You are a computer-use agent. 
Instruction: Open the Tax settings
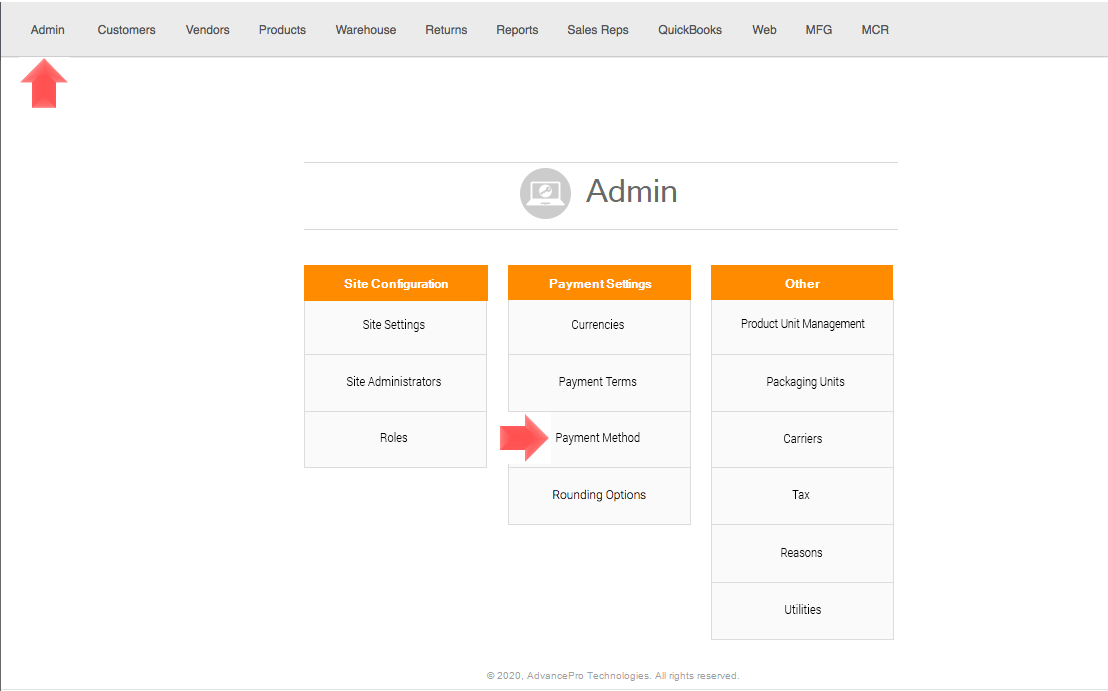(x=801, y=495)
